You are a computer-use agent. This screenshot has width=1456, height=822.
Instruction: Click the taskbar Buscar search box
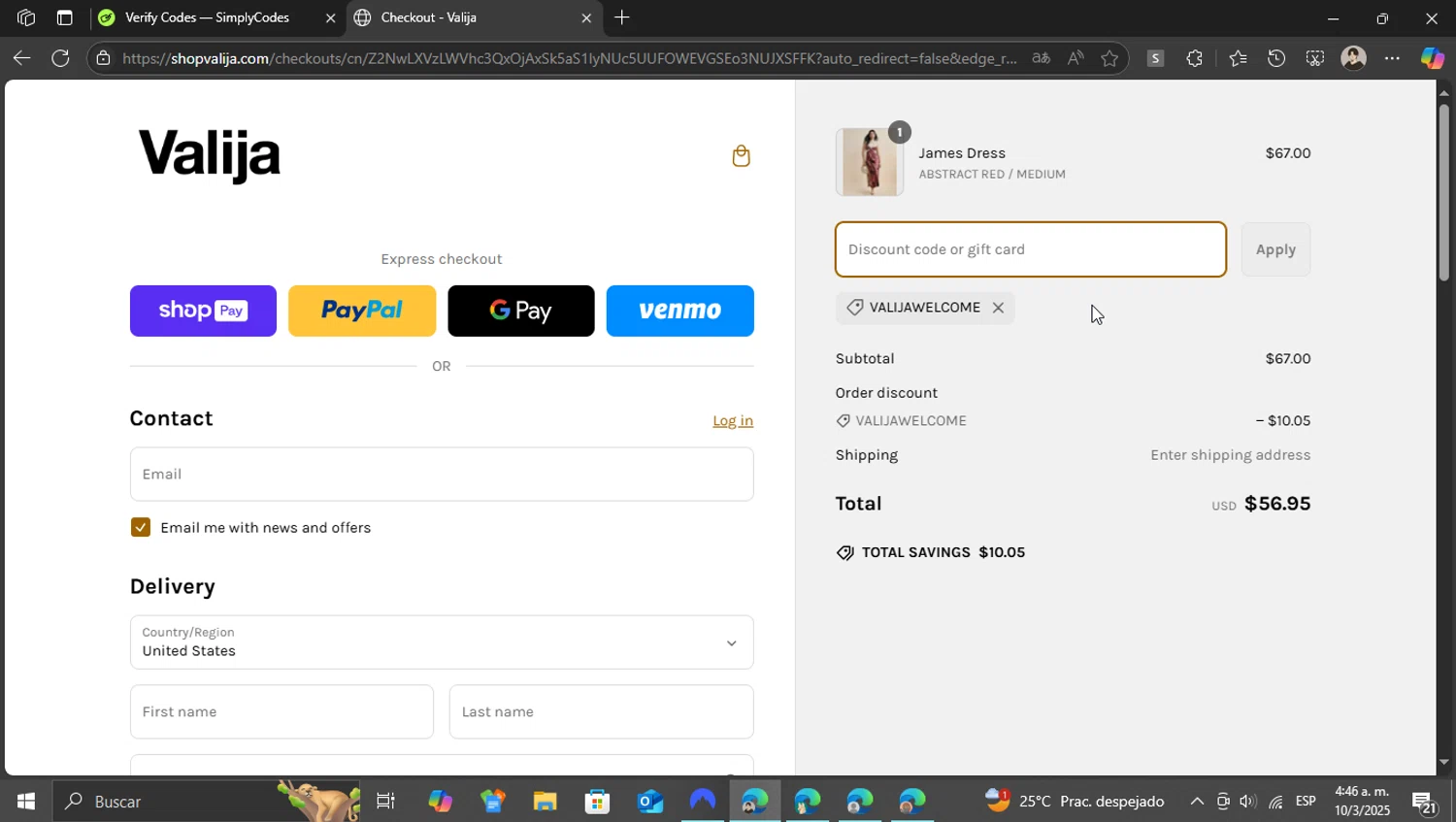click(x=206, y=802)
